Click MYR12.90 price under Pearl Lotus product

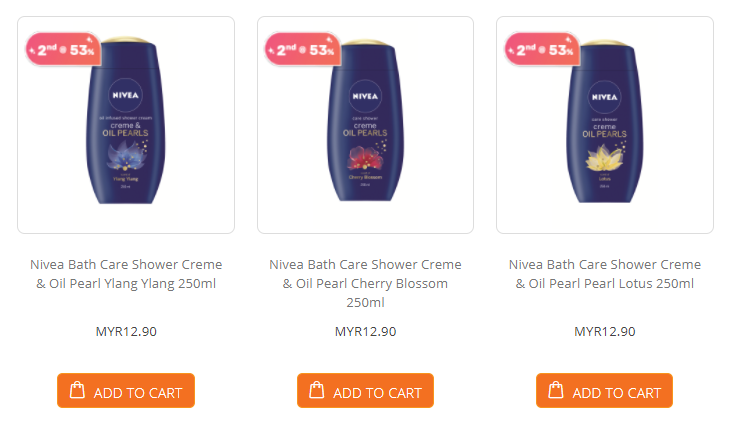pyautogui.click(x=605, y=332)
